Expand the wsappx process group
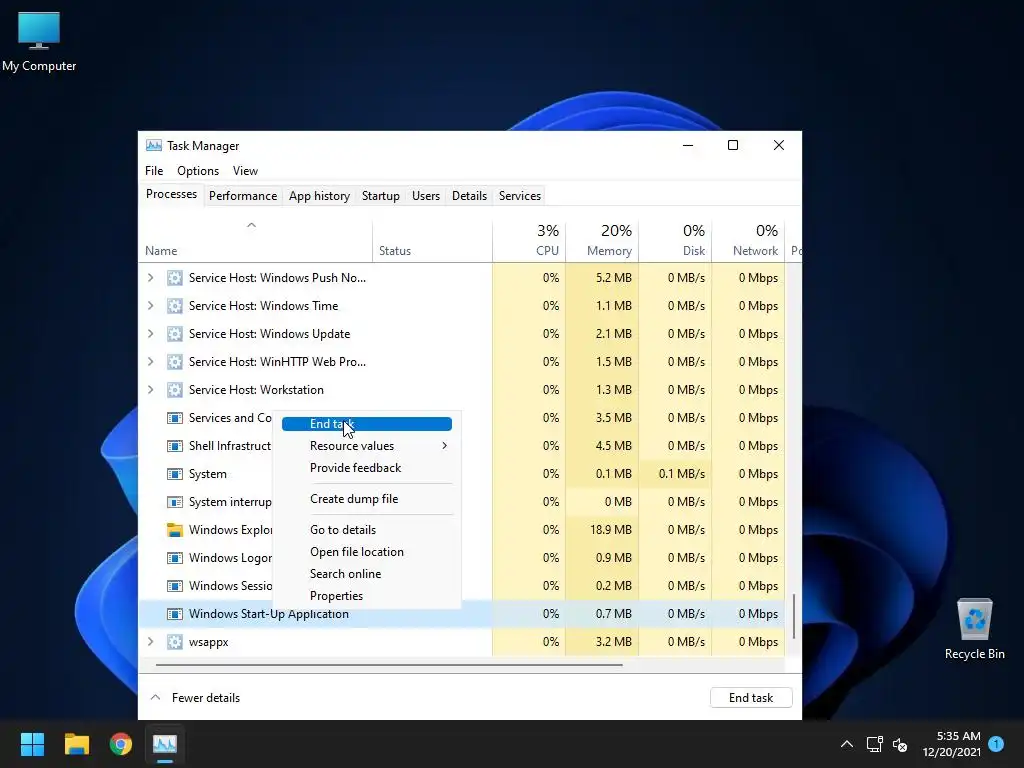The height and width of the screenshot is (768, 1024). pos(151,642)
